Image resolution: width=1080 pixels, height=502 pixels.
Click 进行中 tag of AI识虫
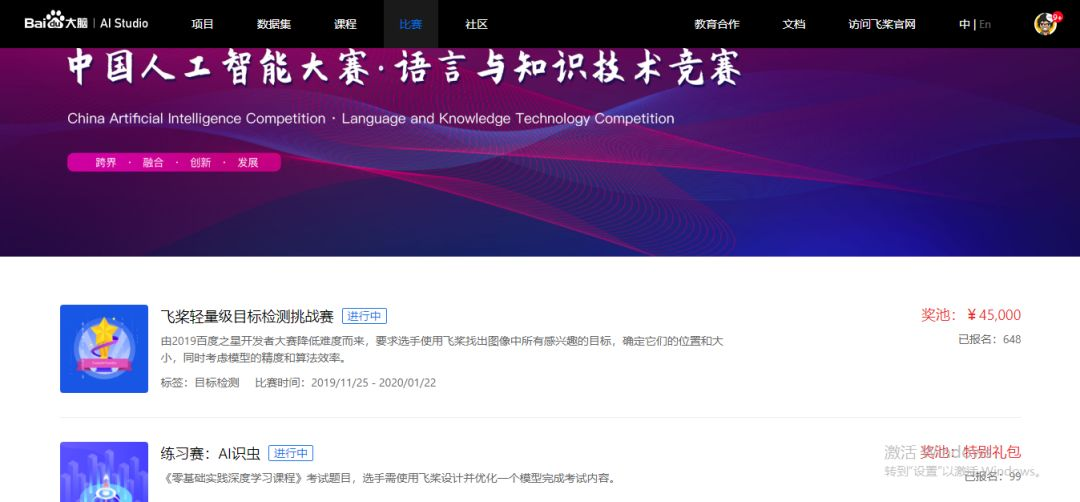tap(291, 453)
